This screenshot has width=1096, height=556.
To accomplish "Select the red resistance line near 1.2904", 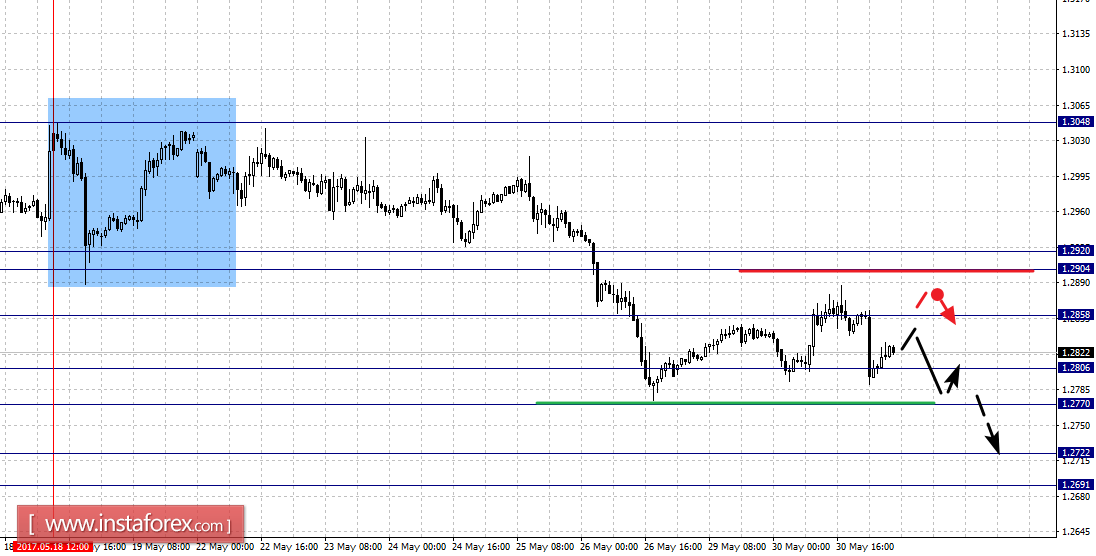I will (x=886, y=270).
